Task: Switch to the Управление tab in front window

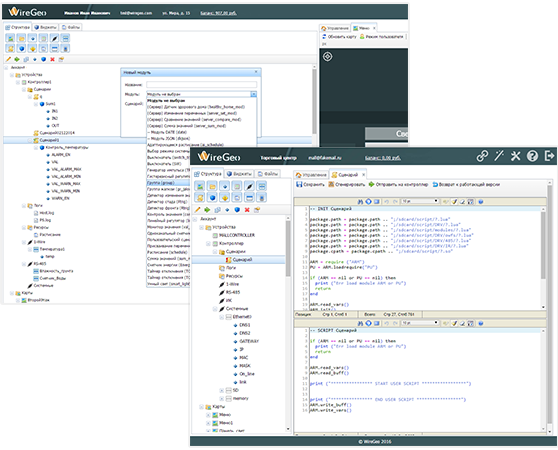Action: tap(311, 175)
